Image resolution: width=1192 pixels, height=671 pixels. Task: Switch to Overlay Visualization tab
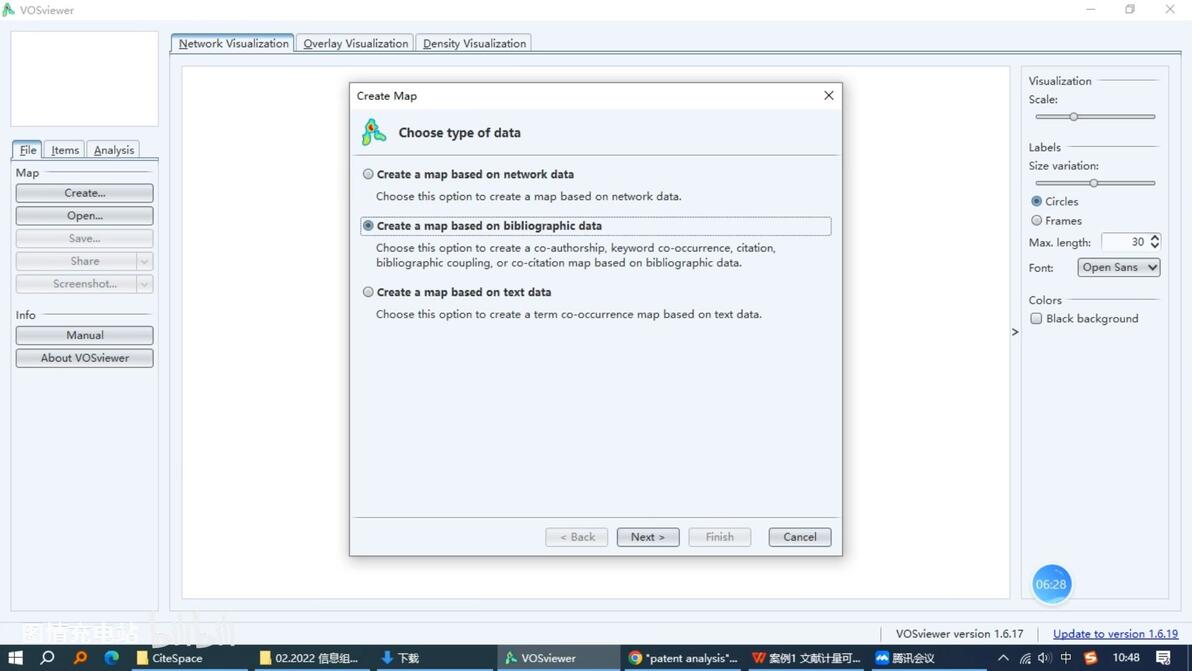(355, 43)
